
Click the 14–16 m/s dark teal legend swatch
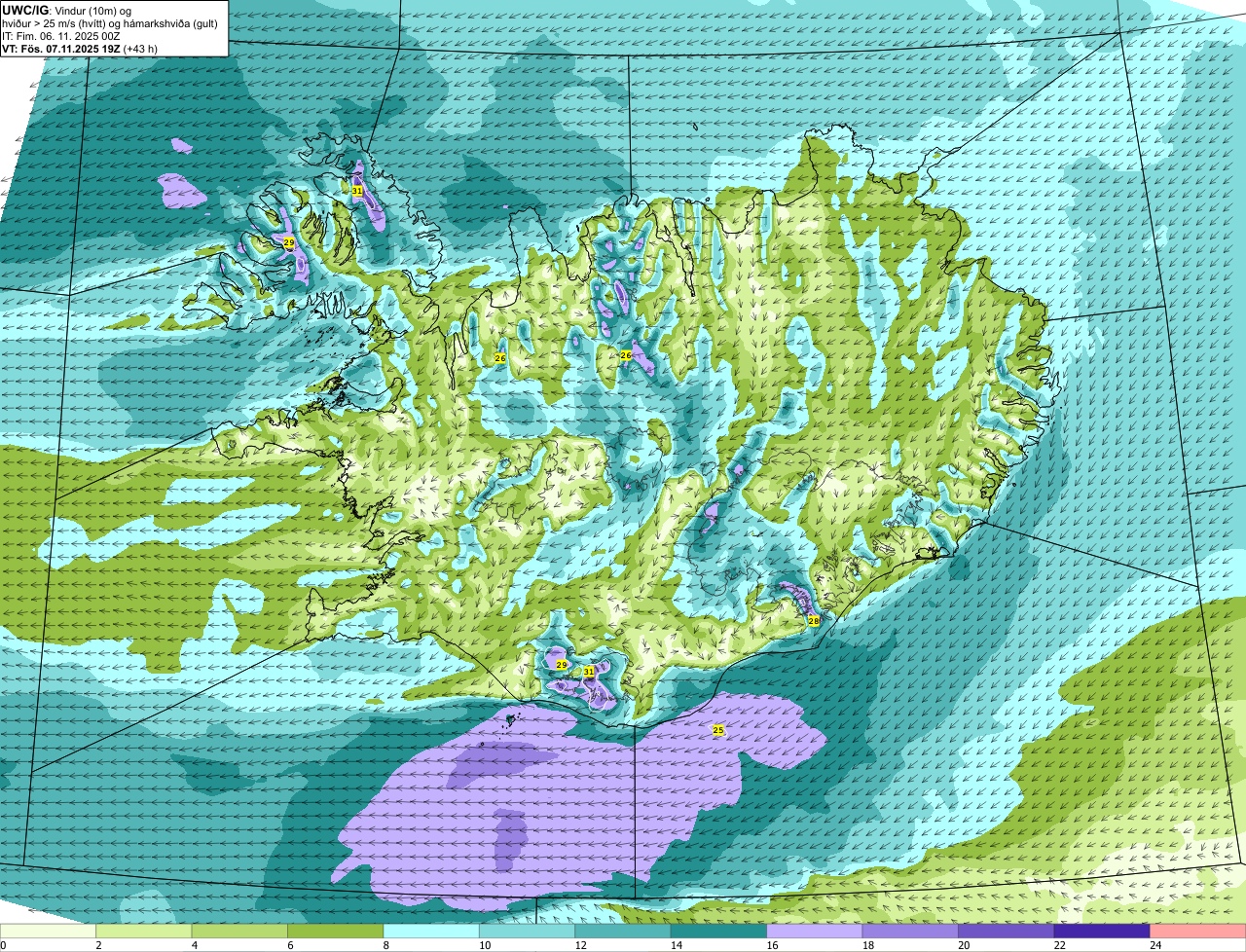point(719,932)
